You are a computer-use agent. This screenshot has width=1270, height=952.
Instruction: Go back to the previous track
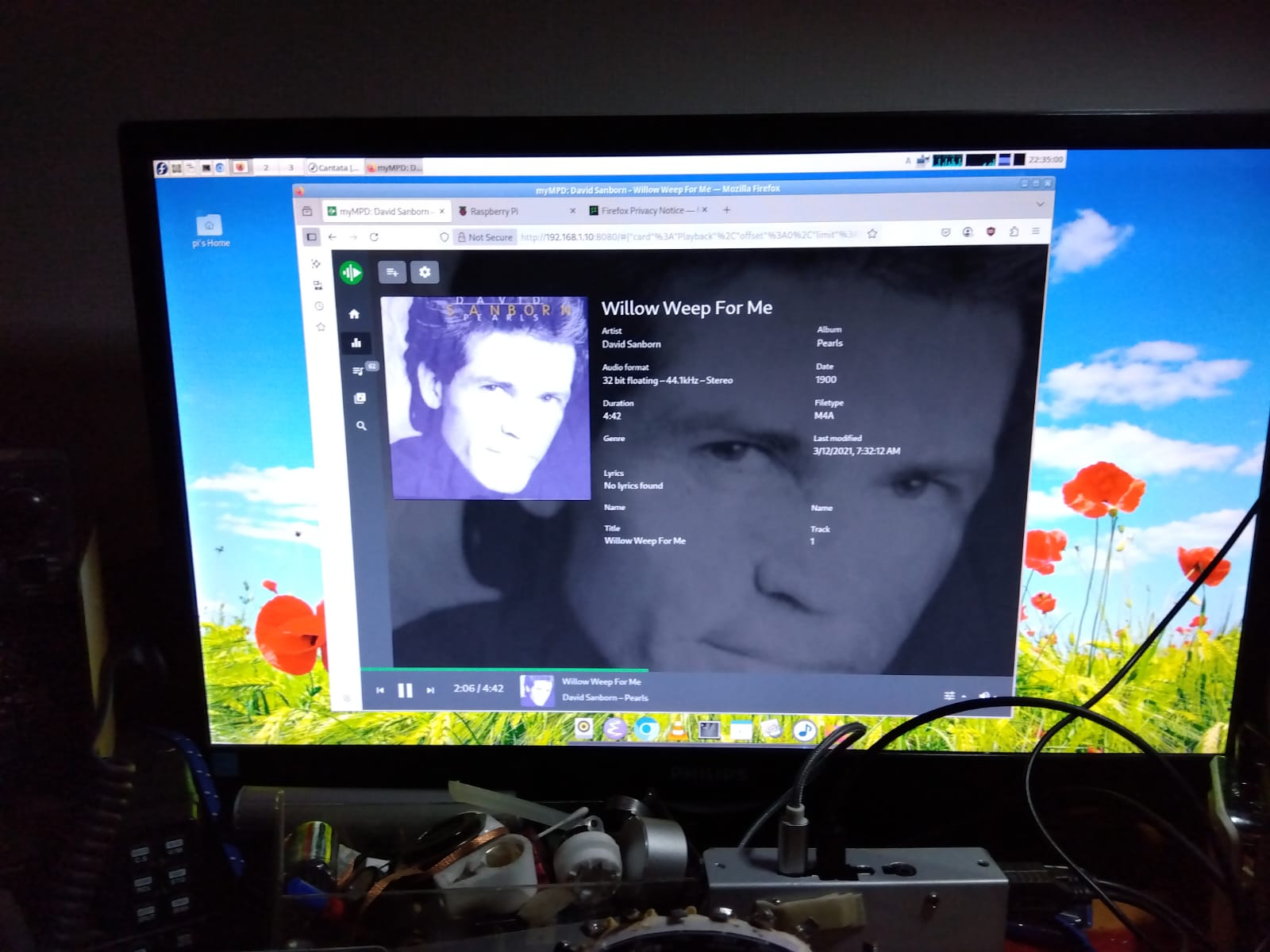[380, 690]
